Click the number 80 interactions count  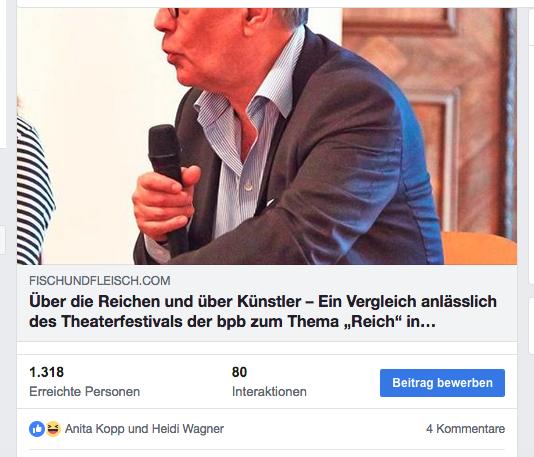[239, 372]
